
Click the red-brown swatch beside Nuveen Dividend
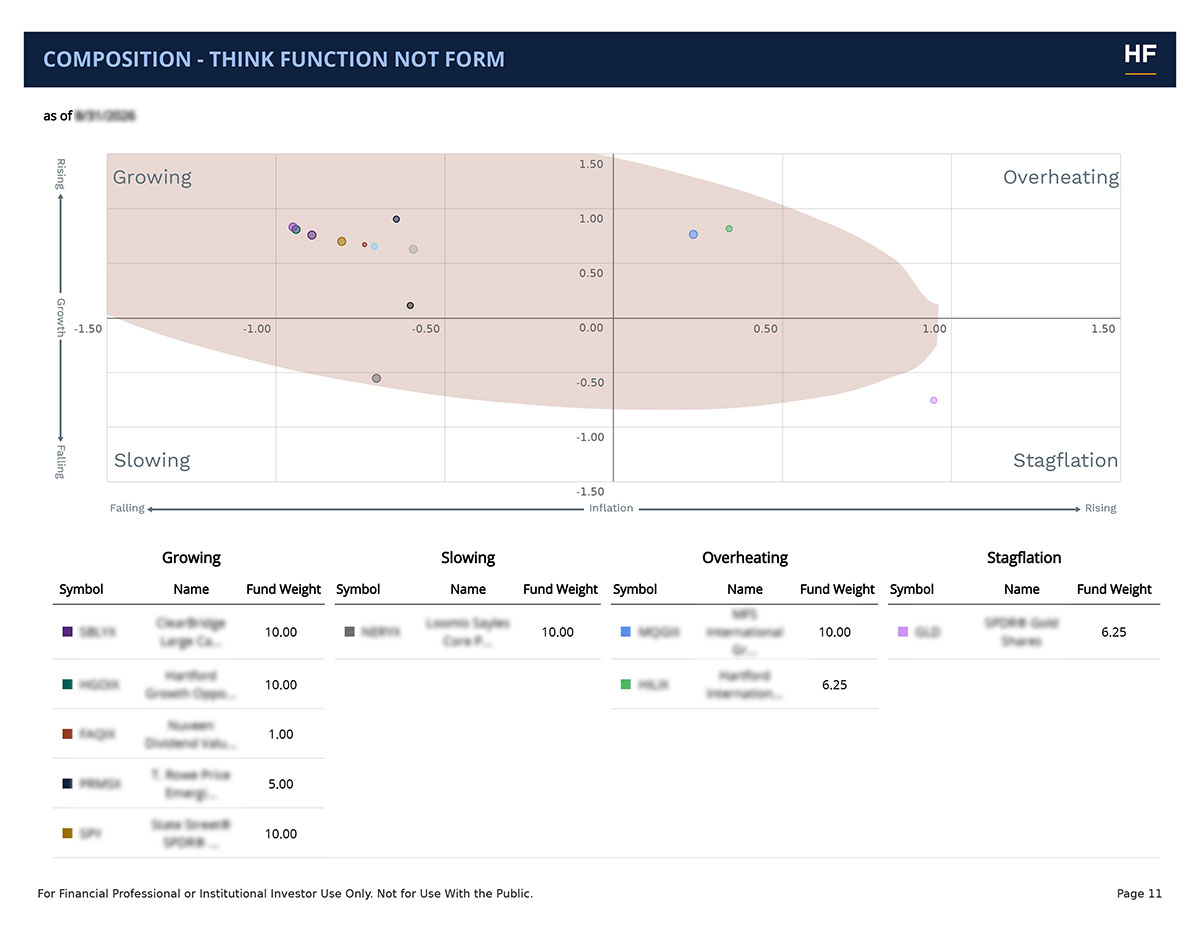(x=67, y=734)
